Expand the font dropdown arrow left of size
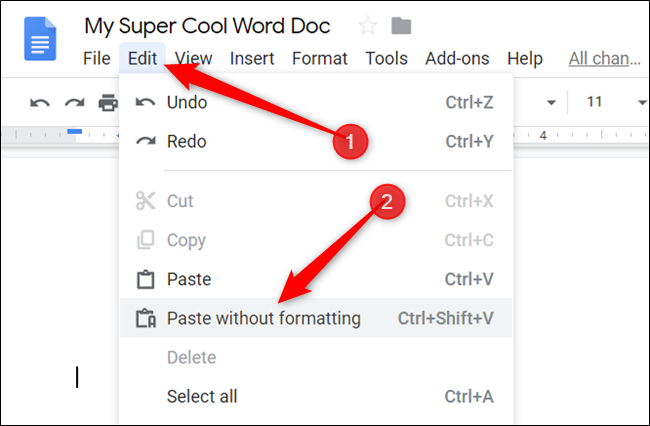 pos(550,102)
